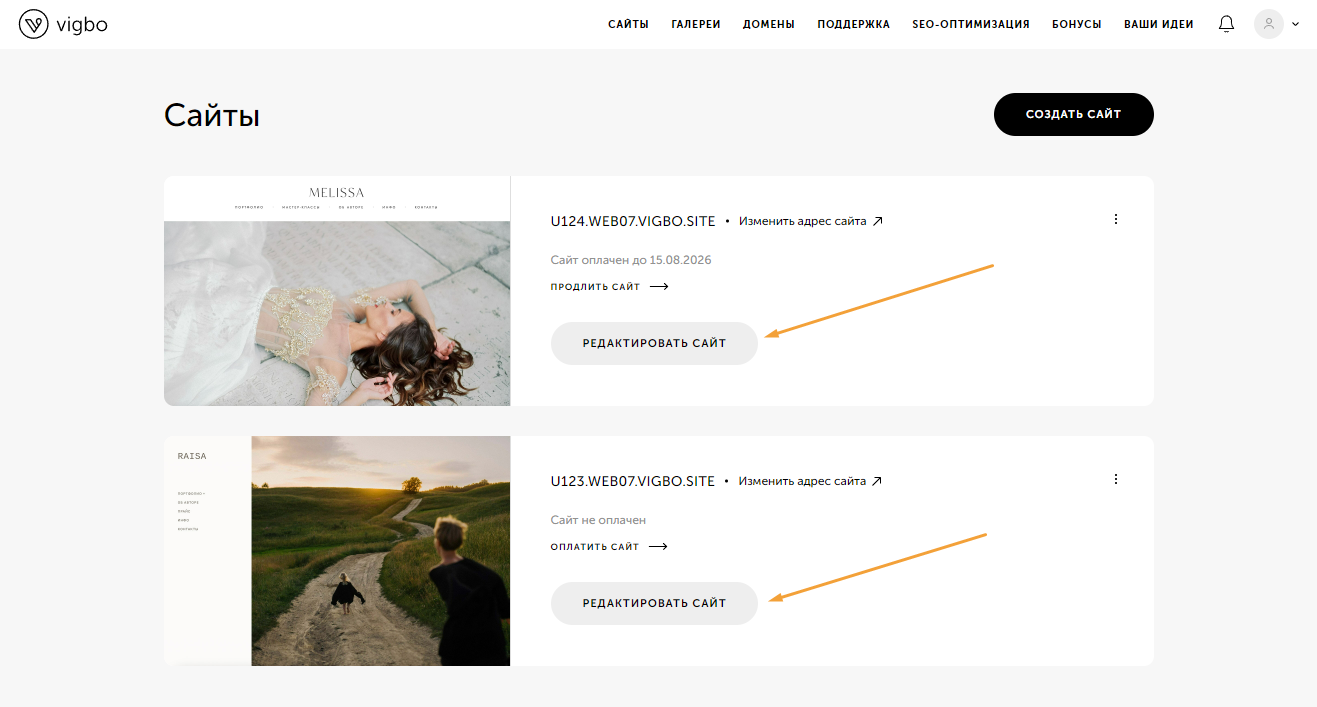Viewport: 1317px width, 707px height.
Task: Click arrow icon beside U123 address change
Action: [877, 481]
